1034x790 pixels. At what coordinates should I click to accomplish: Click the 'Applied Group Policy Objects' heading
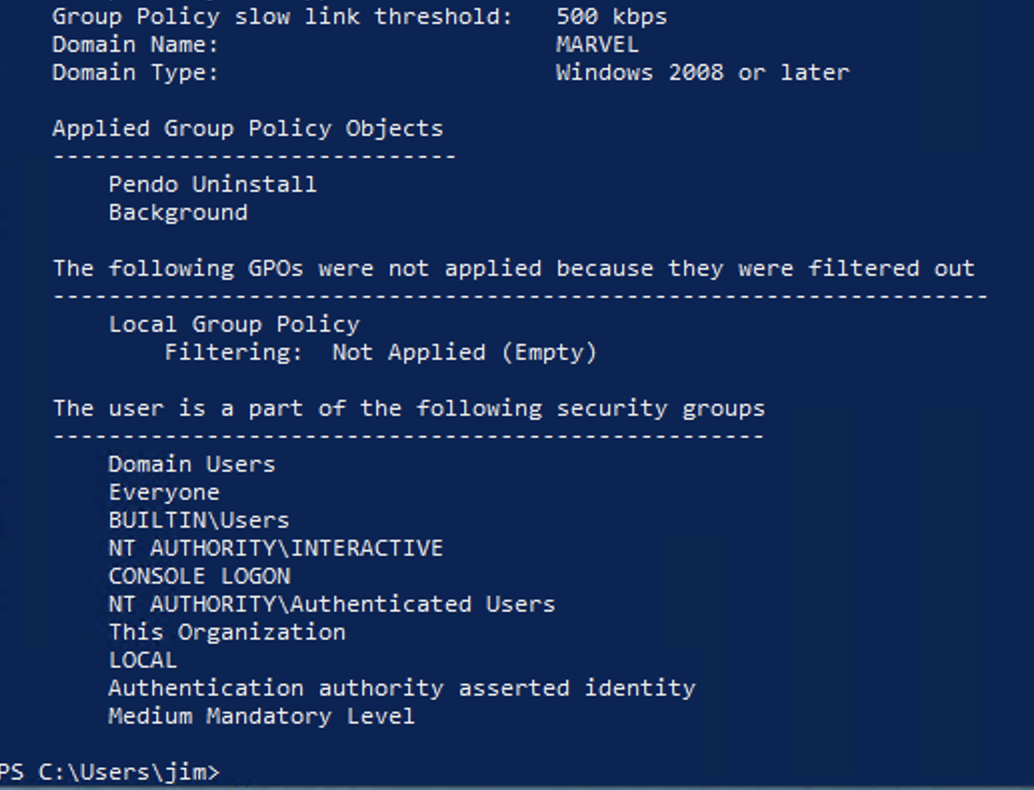[x=247, y=128]
